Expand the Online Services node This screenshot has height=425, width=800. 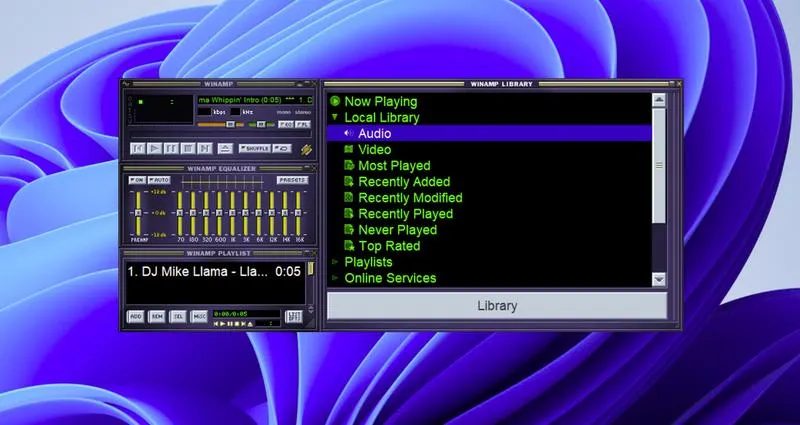tap(336, 278)
